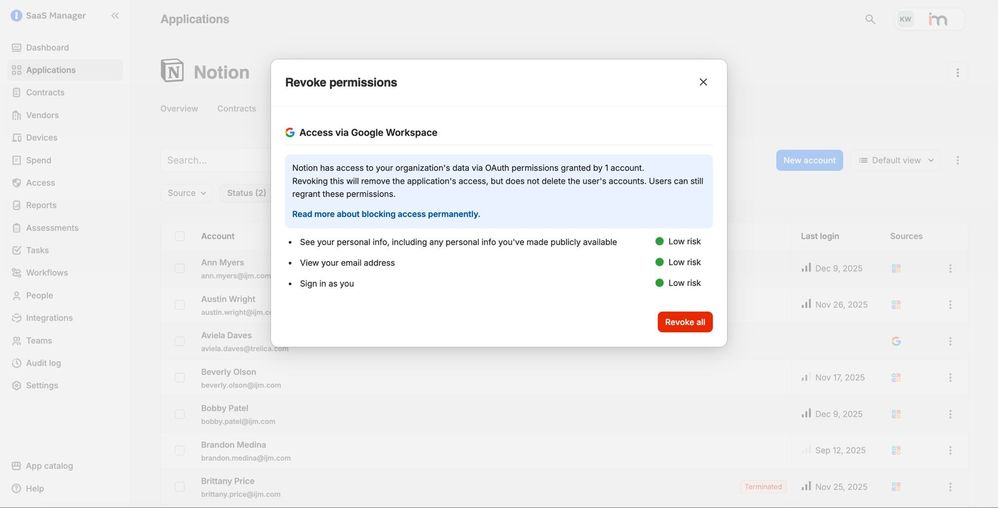Switch to the Overview tab

pyautogui.click(x=179, y=108)
